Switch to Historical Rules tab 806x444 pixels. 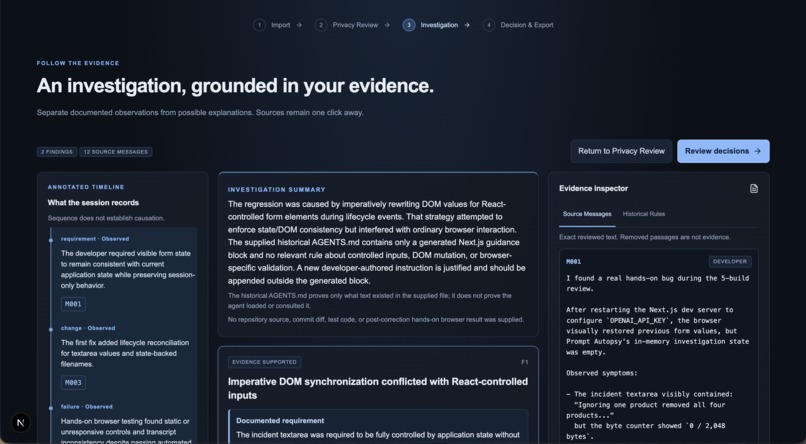click(644, 214)
